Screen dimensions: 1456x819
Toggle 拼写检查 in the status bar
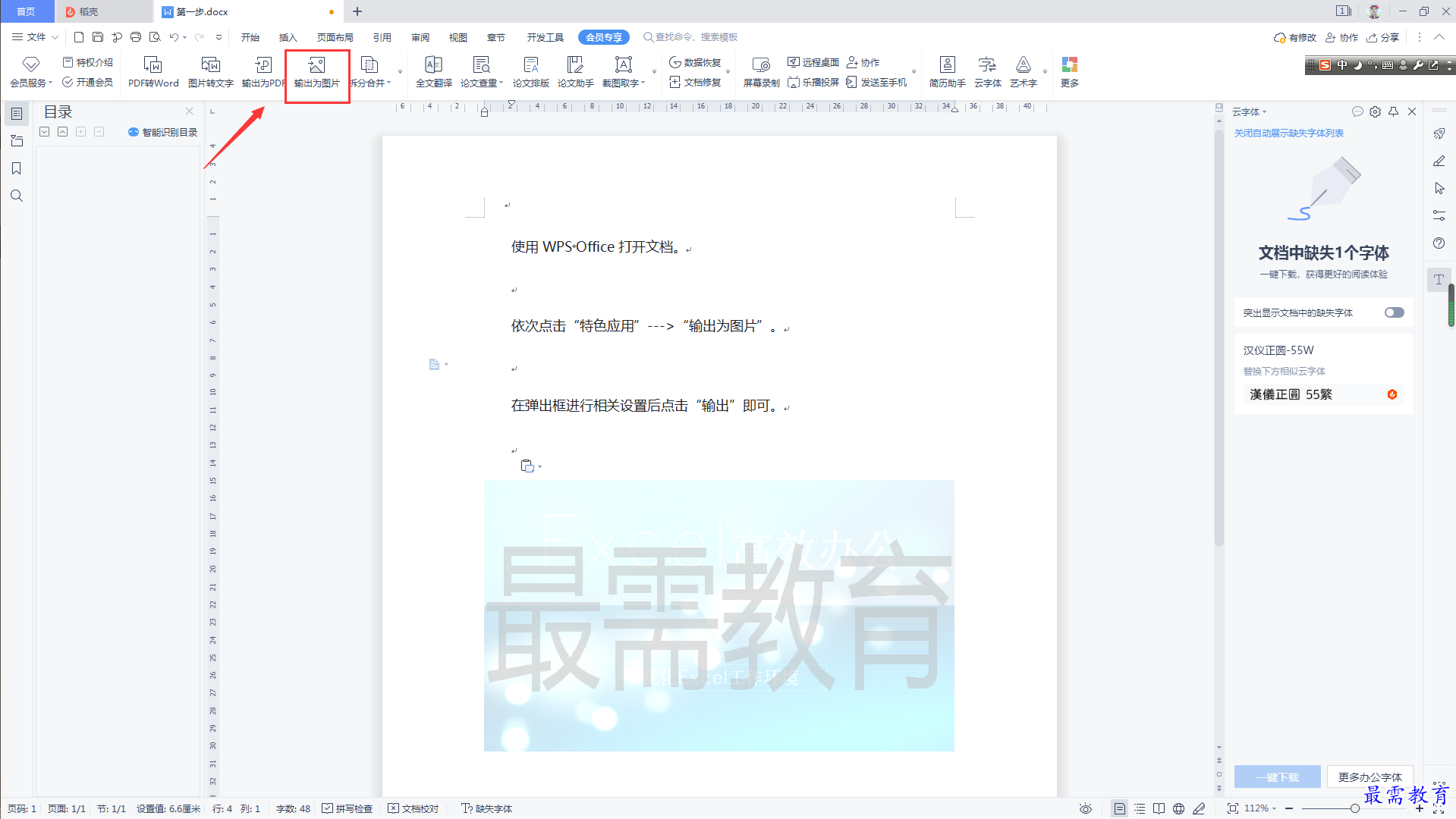tap(347, 808)
